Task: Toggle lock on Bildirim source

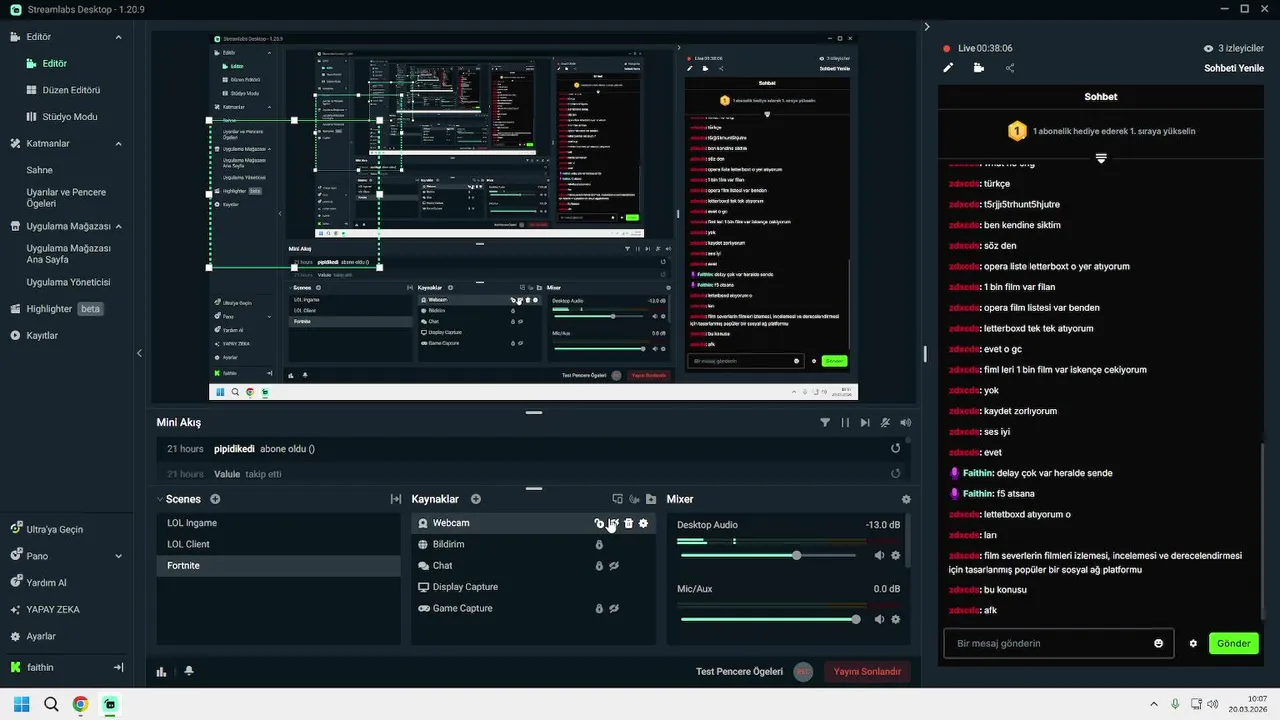Action: click(x=599, y=545)
